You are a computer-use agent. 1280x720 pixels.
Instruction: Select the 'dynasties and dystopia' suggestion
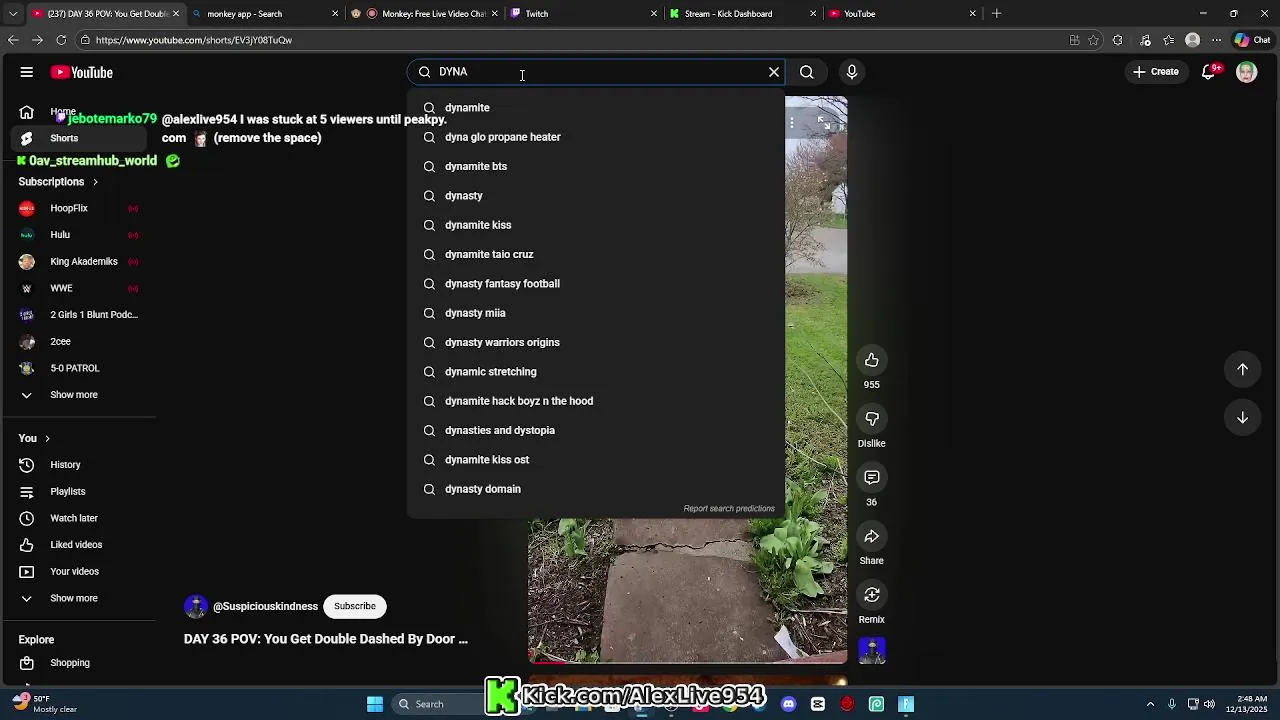(x=596, y=430)
